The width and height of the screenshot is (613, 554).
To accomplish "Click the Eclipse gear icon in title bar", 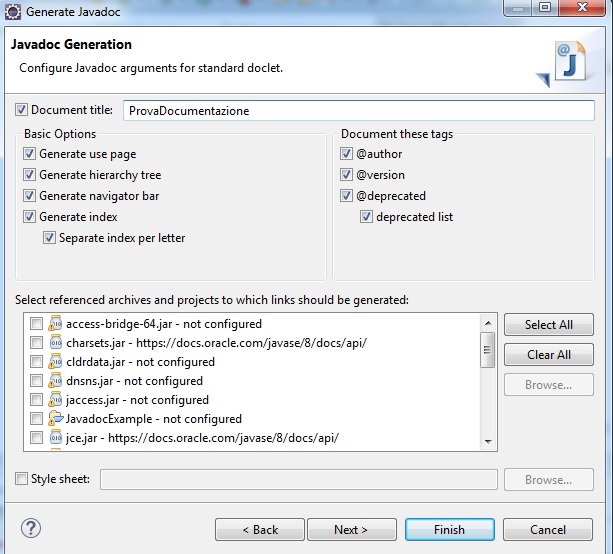I will pos(13,12).
